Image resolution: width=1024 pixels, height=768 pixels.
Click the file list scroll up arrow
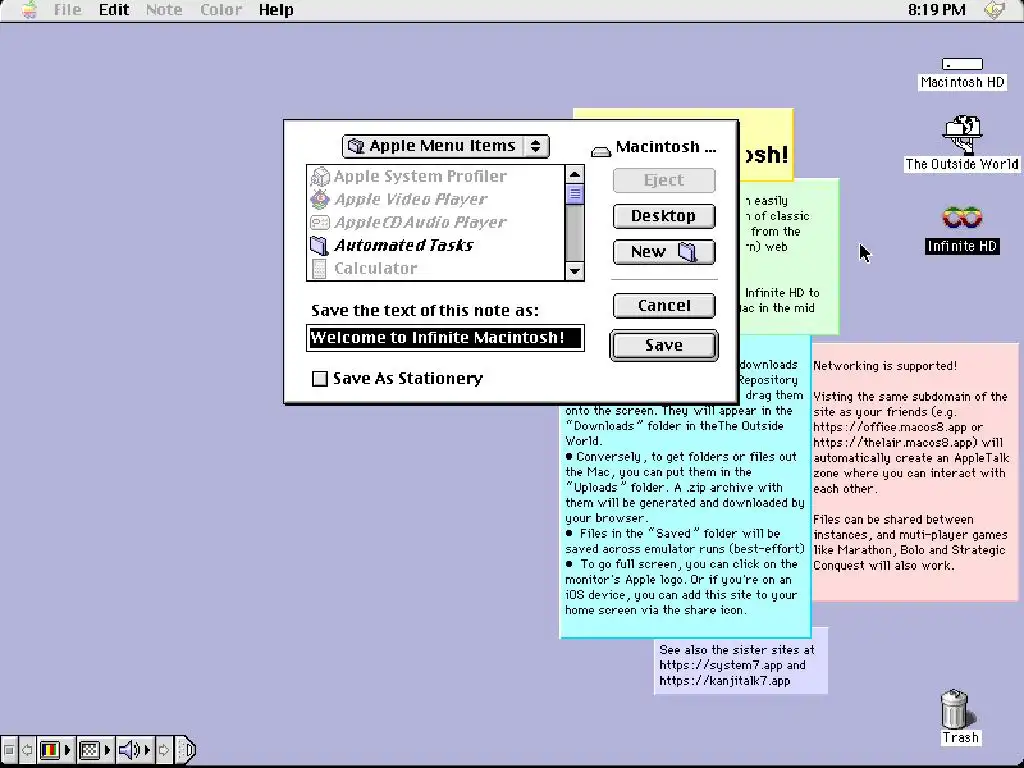pyautogui.click(x=575, y=174)
